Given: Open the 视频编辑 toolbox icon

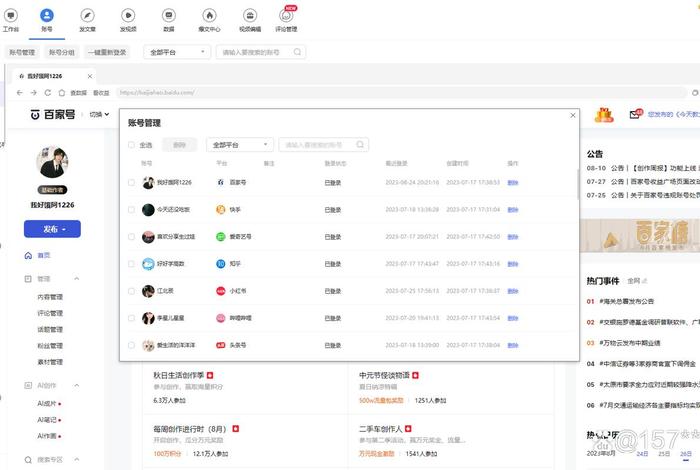Looking at the screenshot, I should tap(250, 16).
